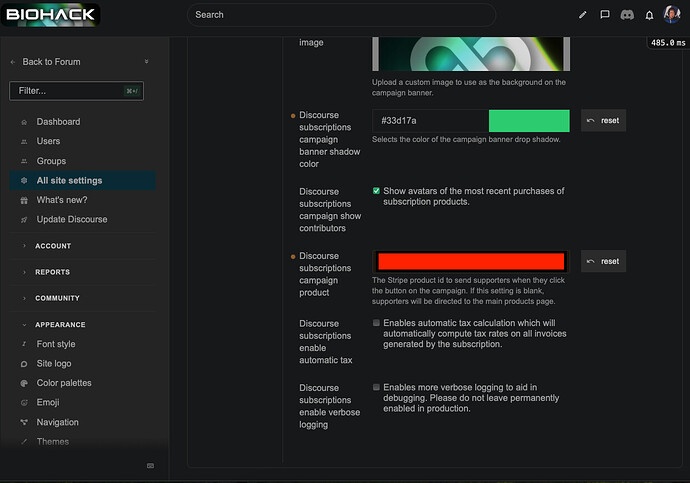Click the All site settings gear icon

(x=24, y=180)
